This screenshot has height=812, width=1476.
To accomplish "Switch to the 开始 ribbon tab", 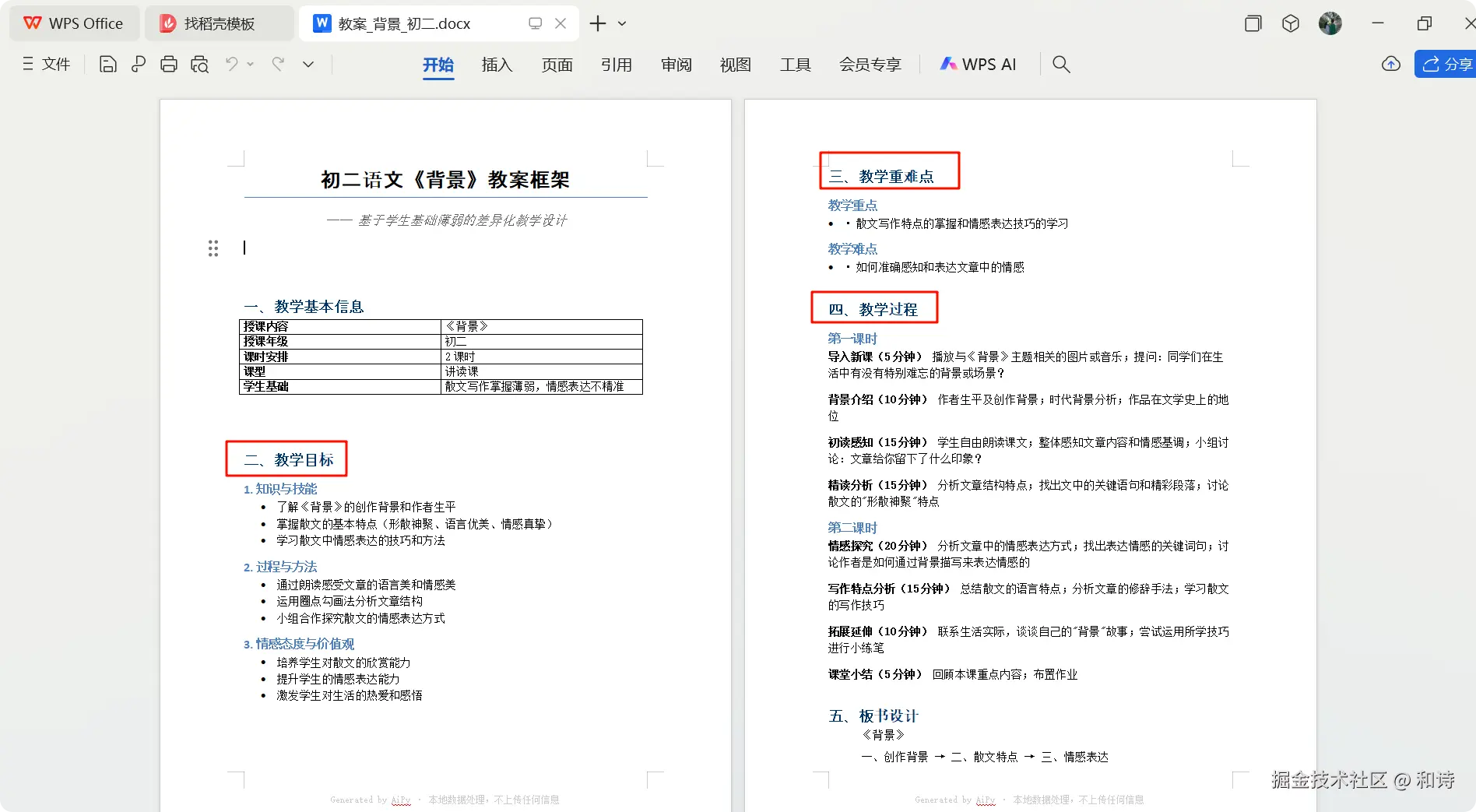I will (438, 65).
